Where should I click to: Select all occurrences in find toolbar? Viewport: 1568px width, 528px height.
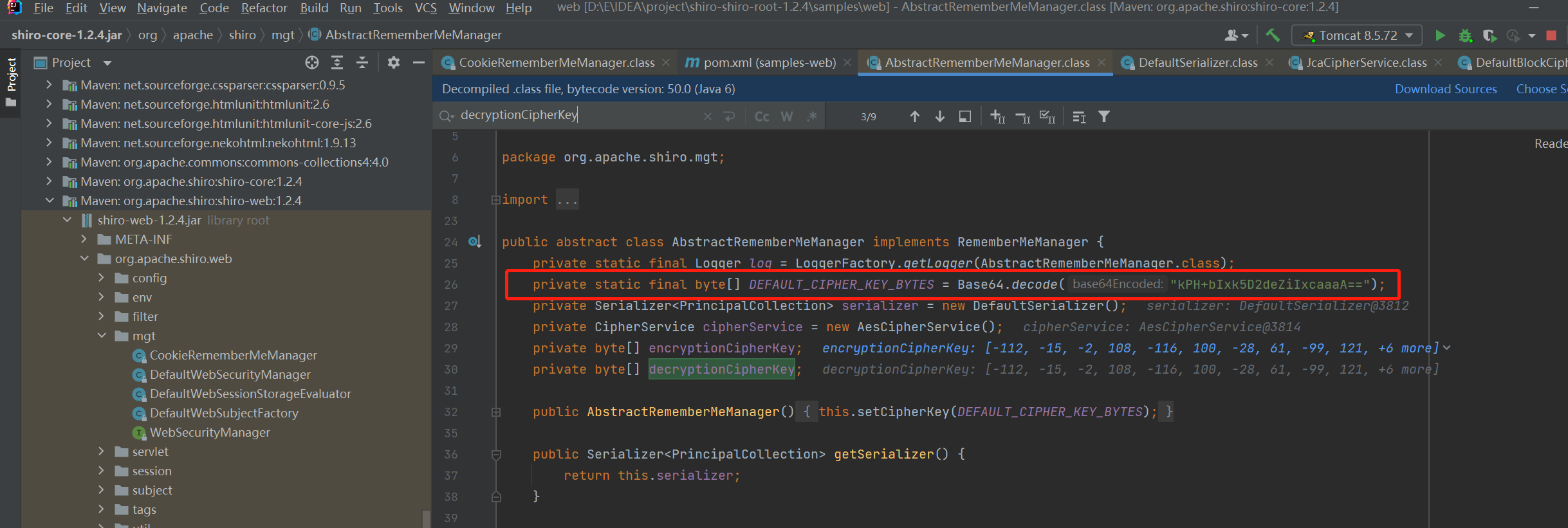(x=1047, y=116)
